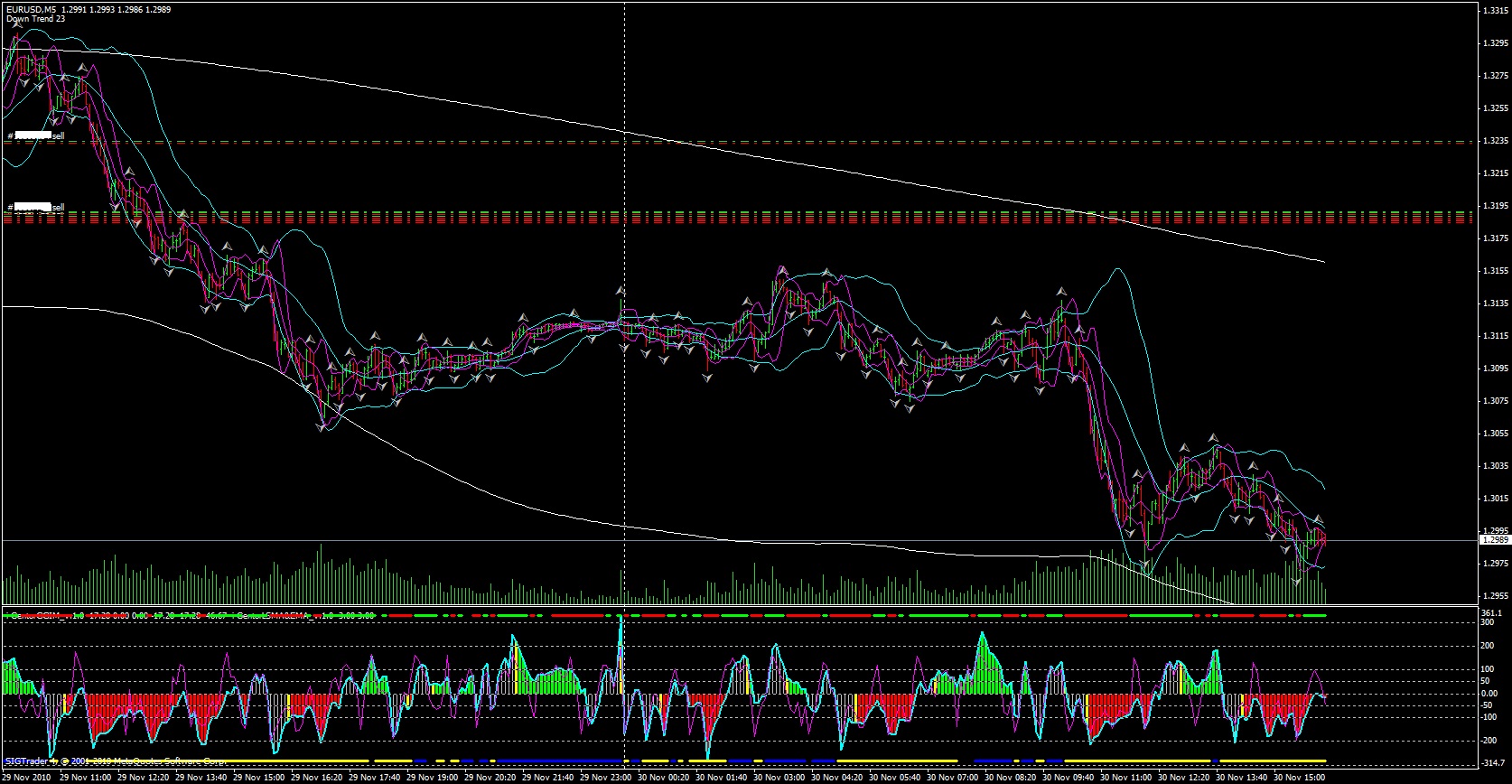The height and width of the screenshot is (784, 1512).
Task: Click the '30 Nov 13:40' time label
Action: (x=1242, y=777)
